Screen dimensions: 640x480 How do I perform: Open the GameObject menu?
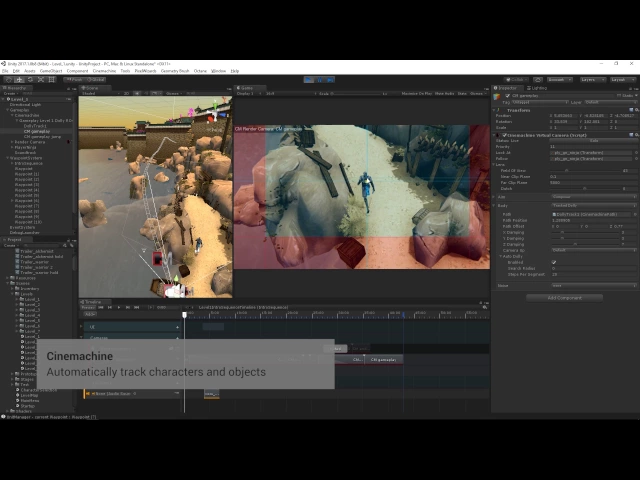[x=51, y=71]
